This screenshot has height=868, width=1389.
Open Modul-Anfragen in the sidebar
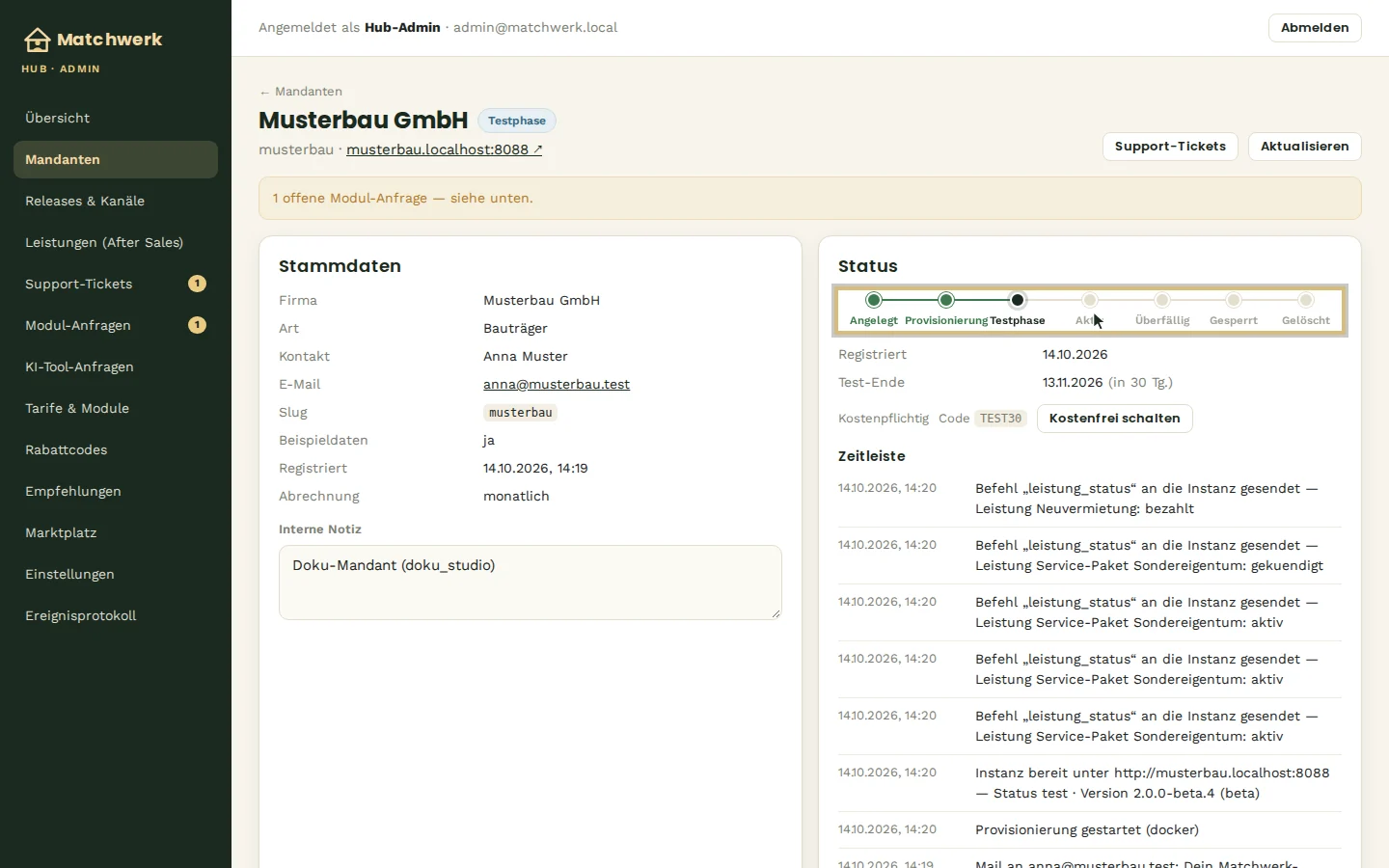116,325
